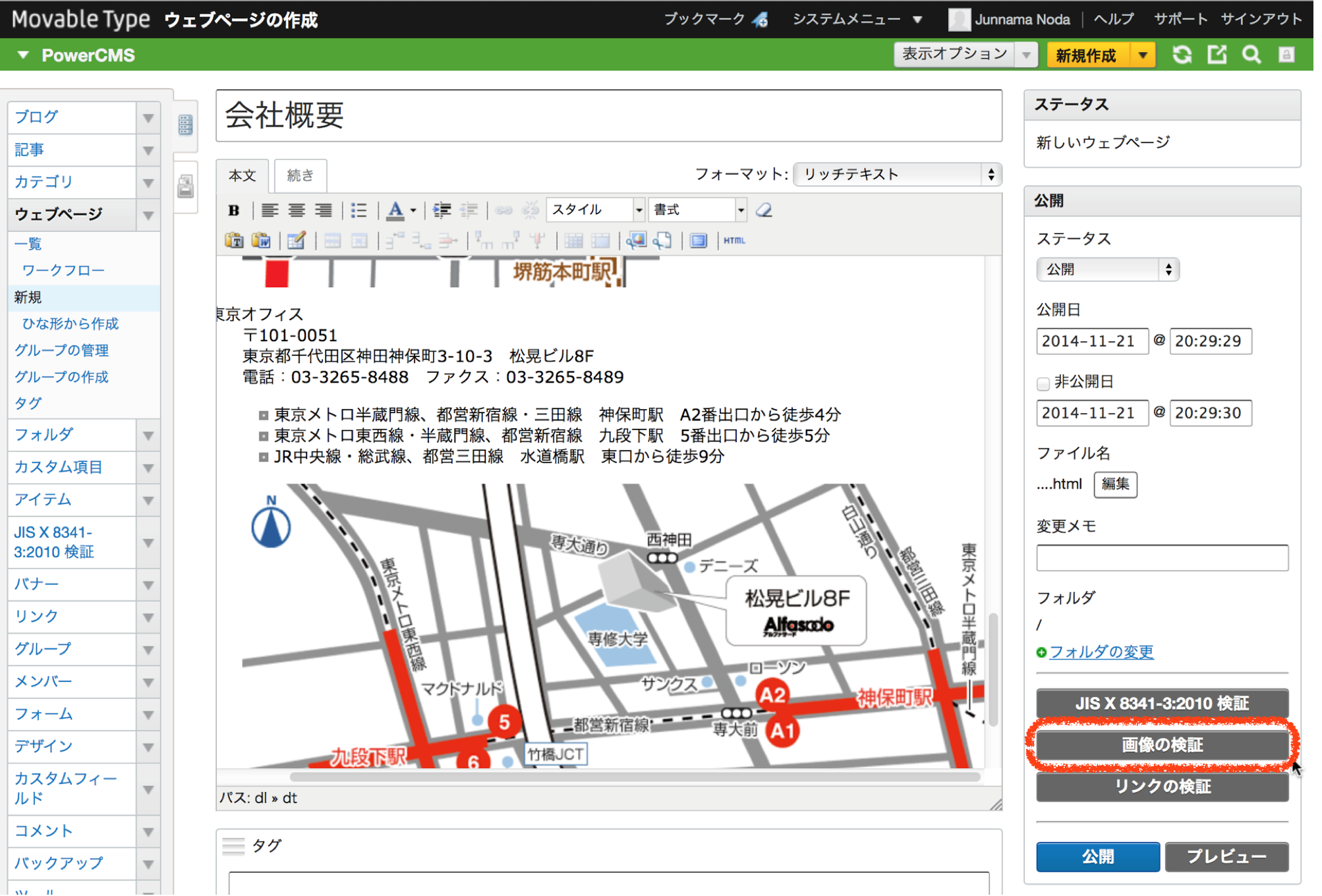This screenshot has height=896, width=1322.
Task: Open the システムメニュー dropdown
Action: (x=857, y=20)
